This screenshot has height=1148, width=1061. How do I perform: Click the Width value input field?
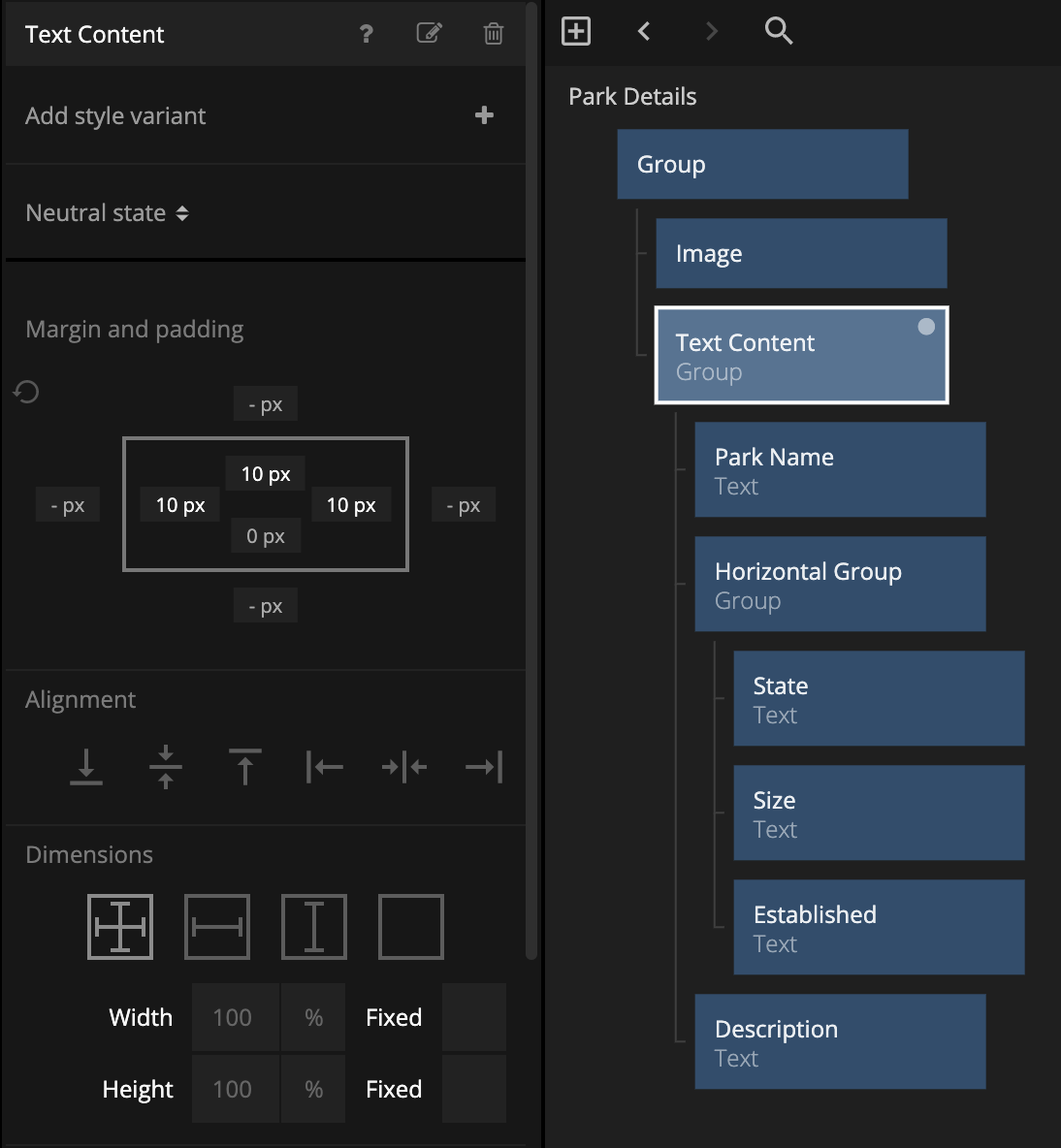point(234,1017)
